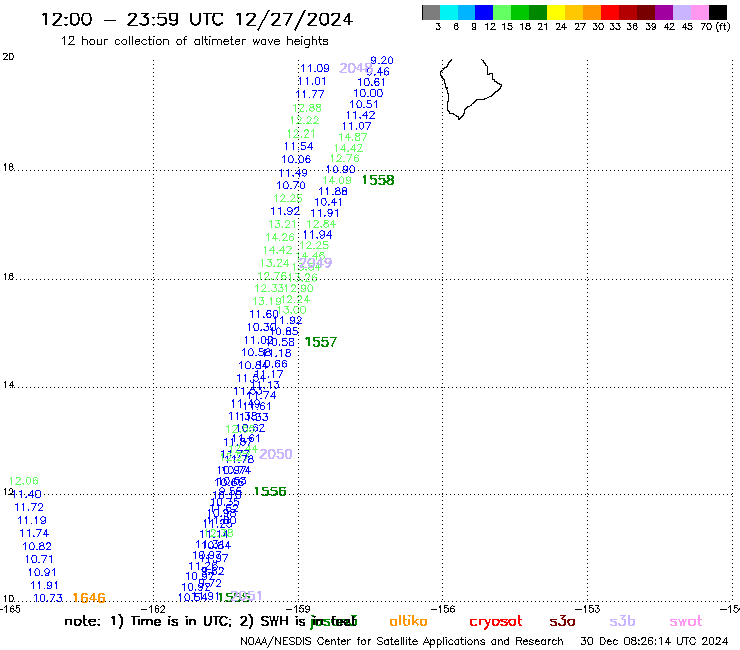Click the green wave height value 14.26

280,237
